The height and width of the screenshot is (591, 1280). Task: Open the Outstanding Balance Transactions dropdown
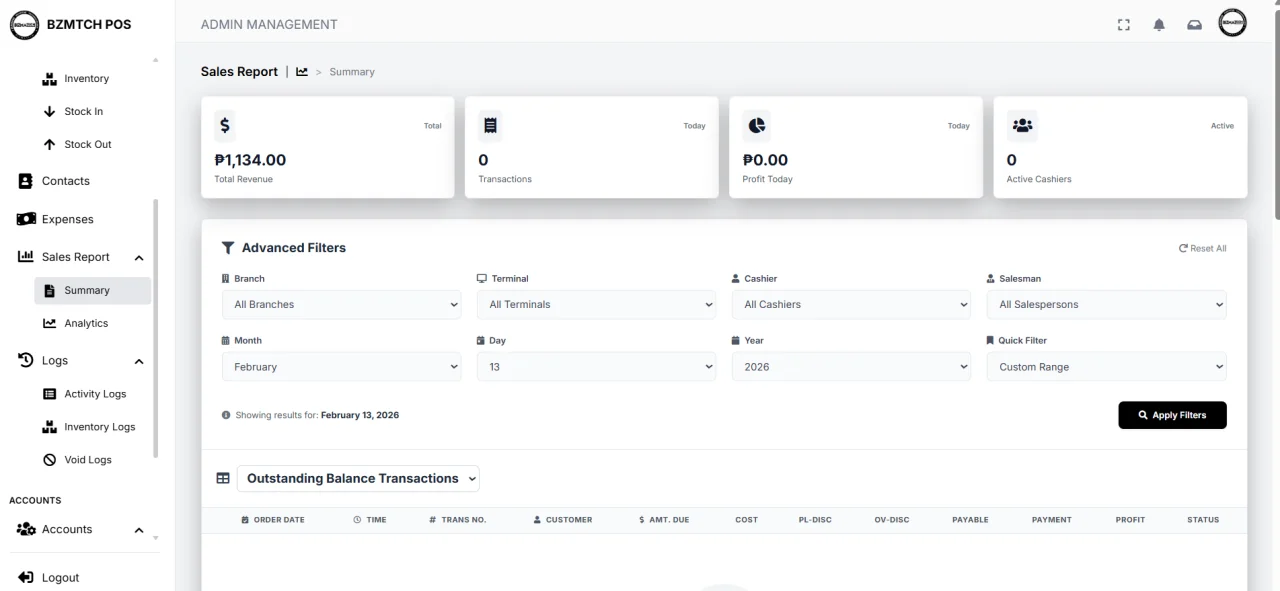click(358, 479)
